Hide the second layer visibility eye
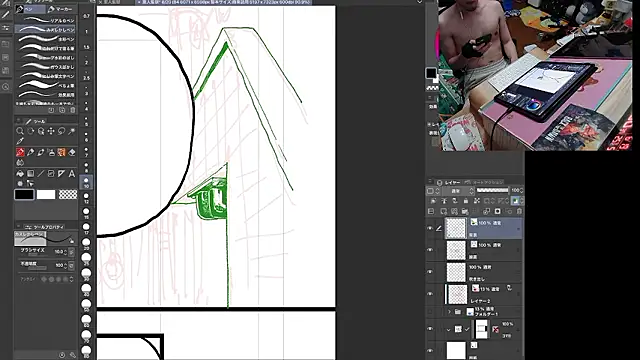 click(430, 250)
